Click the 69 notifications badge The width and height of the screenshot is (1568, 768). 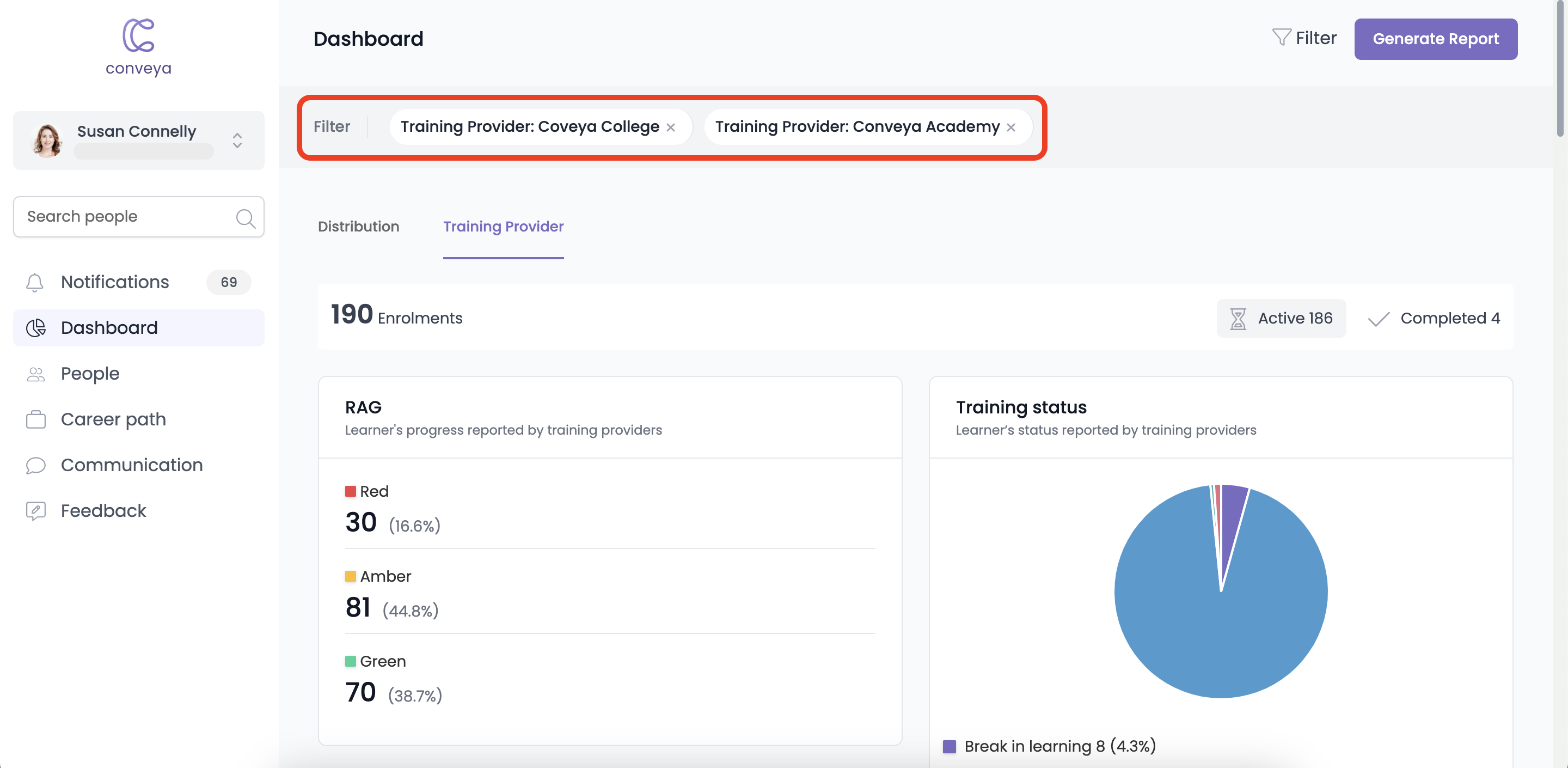pos(229,282)
